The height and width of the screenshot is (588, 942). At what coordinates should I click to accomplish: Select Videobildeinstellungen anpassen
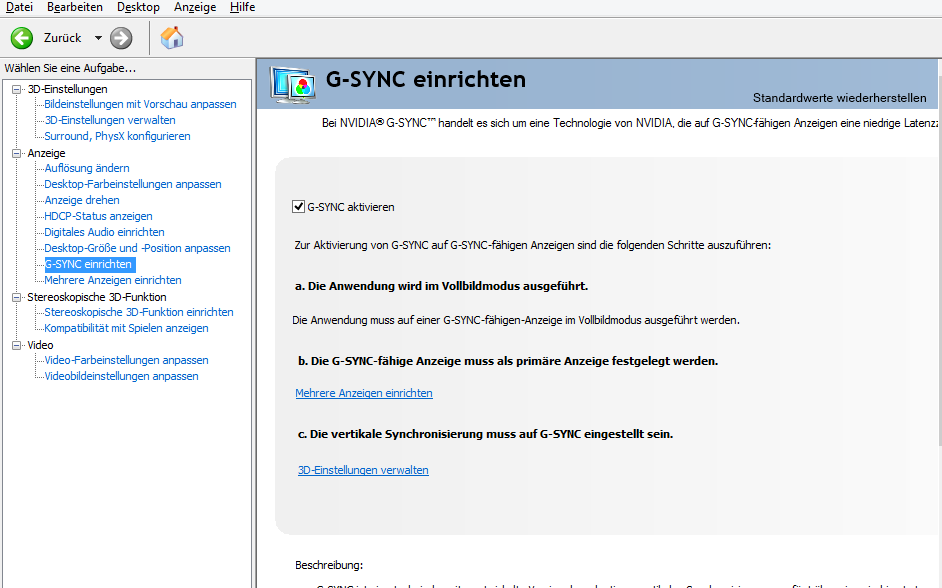pos(121,376)
